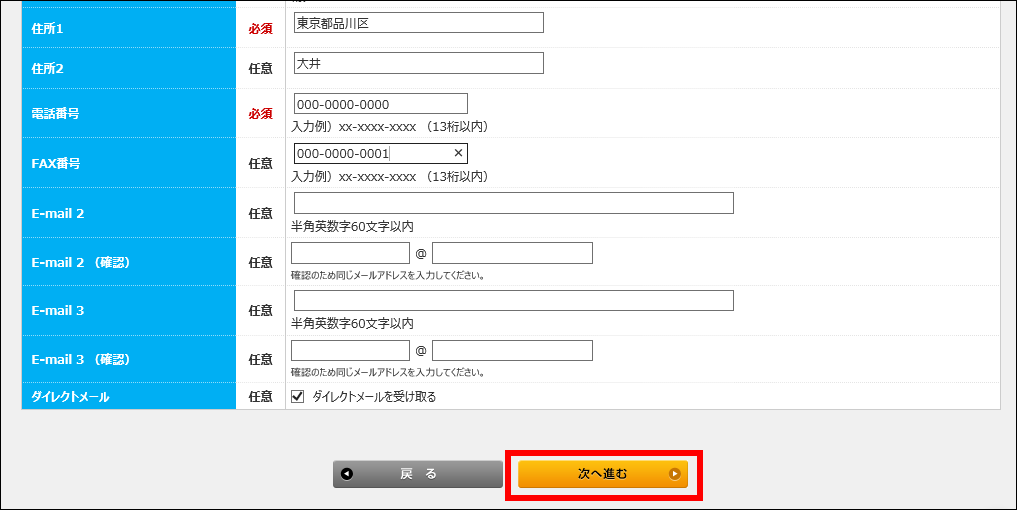Click the right arrow icon on 次へ進む button
The height and width of the screenshot is (510, 1017).
tap(674, 474)
